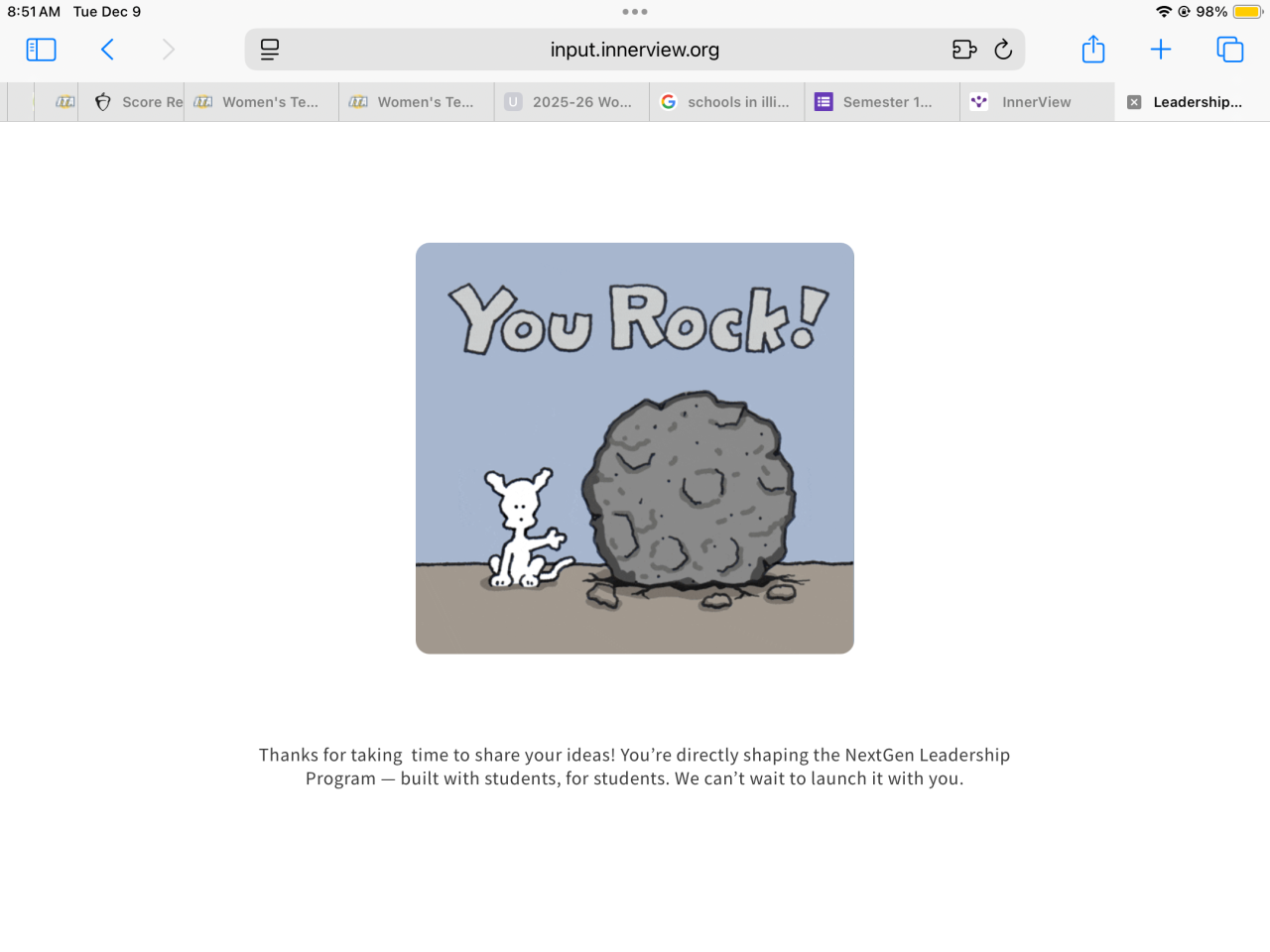
Task: Tap the 8:51 AM clock
Action: coord(34,12)
